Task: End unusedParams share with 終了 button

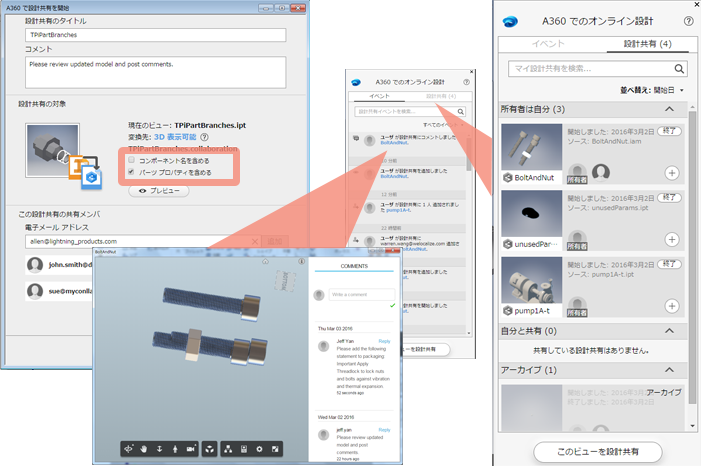Action: tap(669, 198)
